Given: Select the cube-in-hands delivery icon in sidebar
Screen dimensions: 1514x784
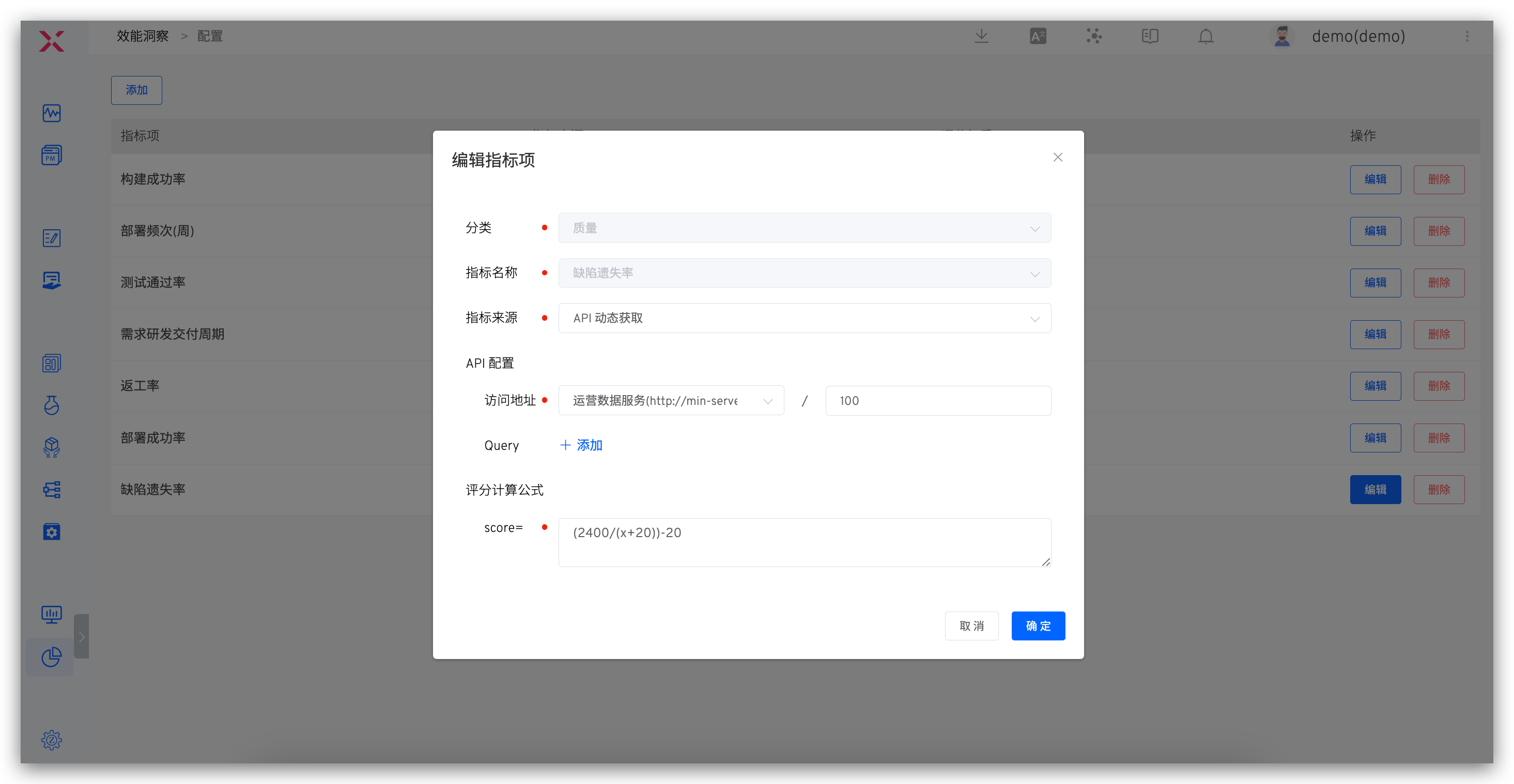Looking at the screenshot, I should (52, 447).
